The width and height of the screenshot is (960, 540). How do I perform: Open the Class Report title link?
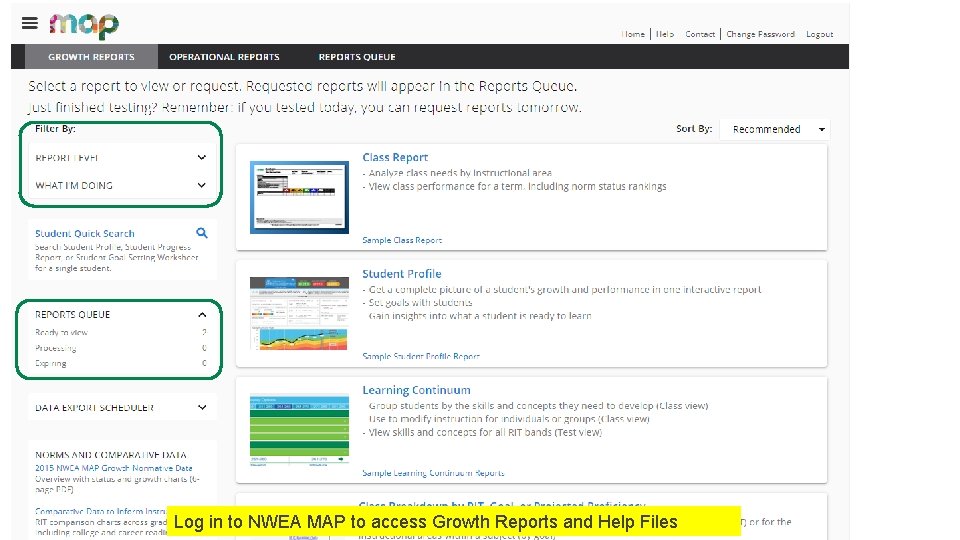tap(395, 157)
